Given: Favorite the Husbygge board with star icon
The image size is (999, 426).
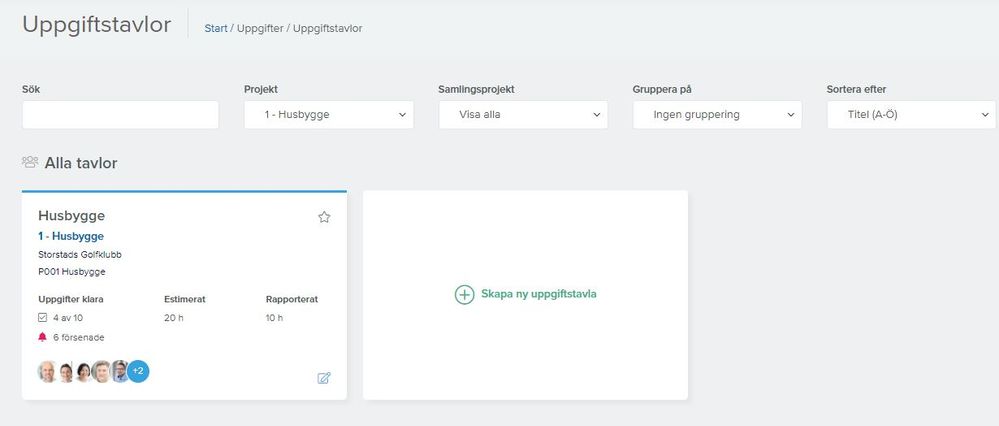Looking at the screenshot, I should 324,217.
